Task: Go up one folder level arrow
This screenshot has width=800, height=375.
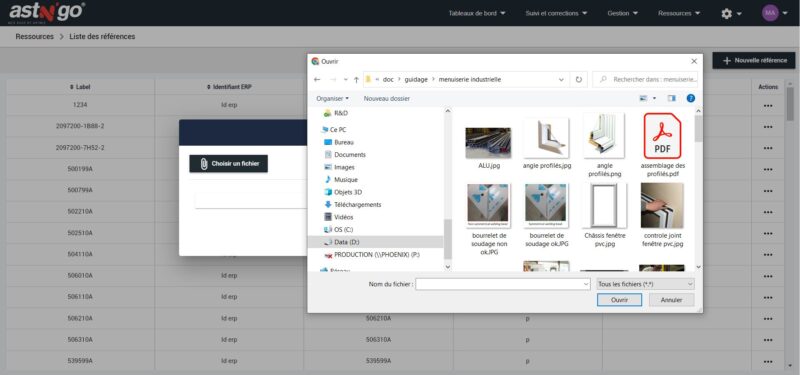Action: coord(356,80)
